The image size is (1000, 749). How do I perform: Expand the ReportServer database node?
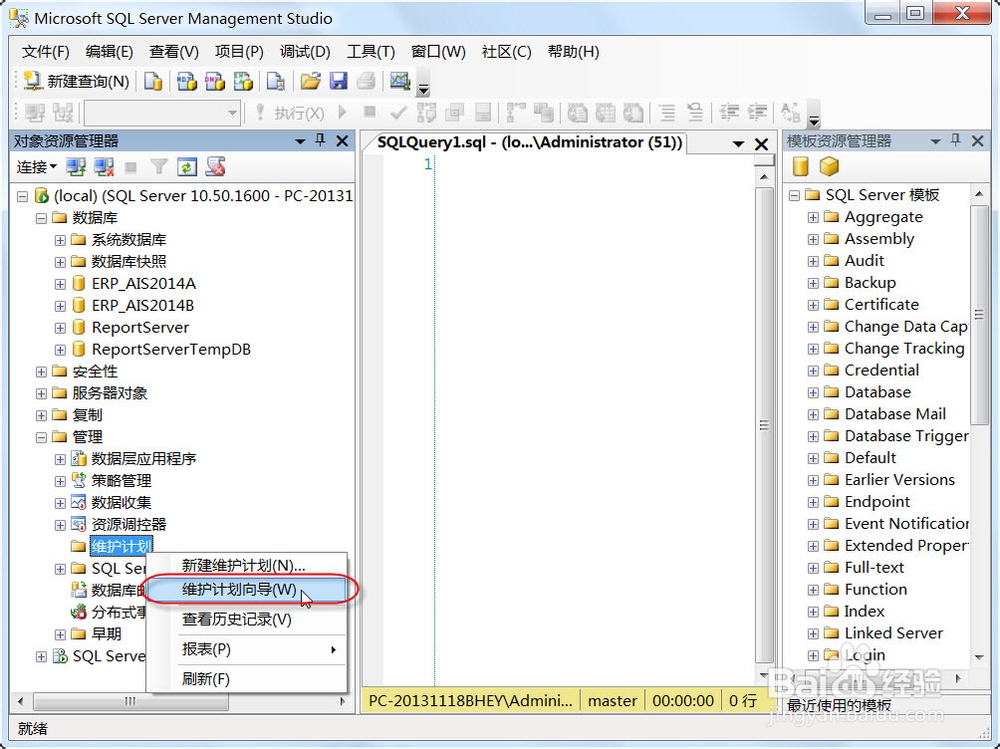(60, 328)
